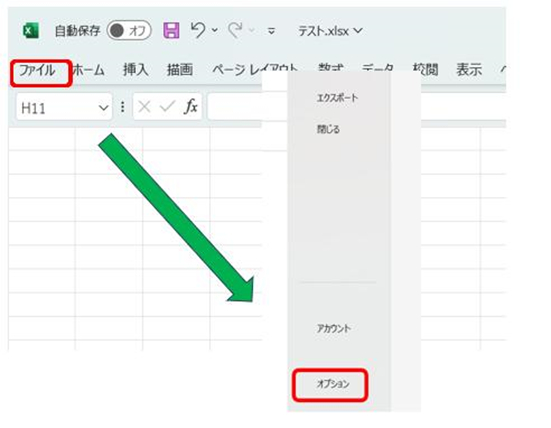The image size is (551, 428).
Task: Save the workbook with the floppy disk icon
Action: [x=171, y=30]
